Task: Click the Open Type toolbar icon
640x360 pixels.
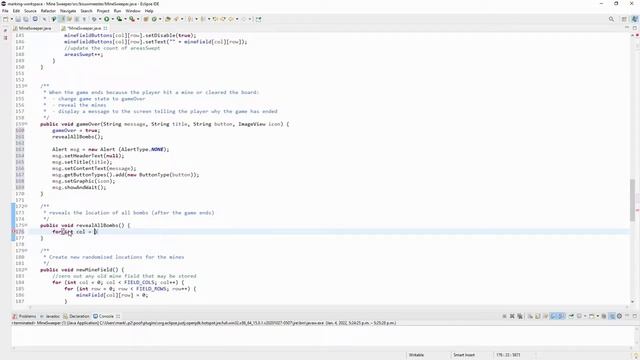Action: coord(167,19)
